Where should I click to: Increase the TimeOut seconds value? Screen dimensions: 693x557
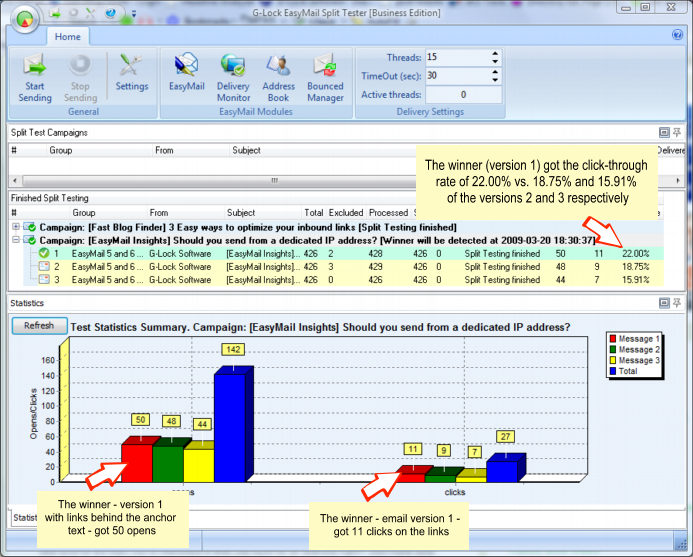495,72
